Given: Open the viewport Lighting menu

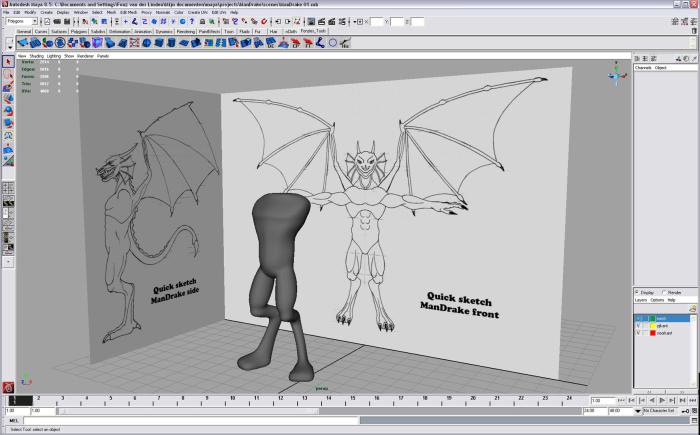Looking at the screenshot, I should [54, 56].
